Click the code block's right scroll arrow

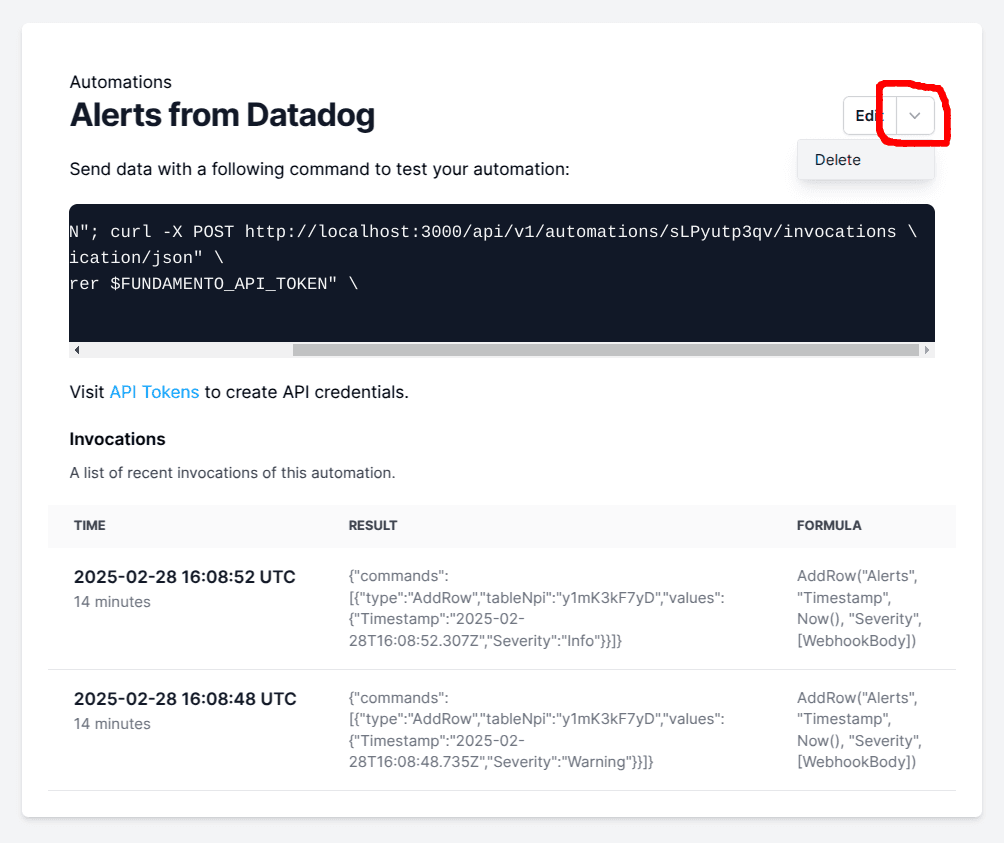927,350
